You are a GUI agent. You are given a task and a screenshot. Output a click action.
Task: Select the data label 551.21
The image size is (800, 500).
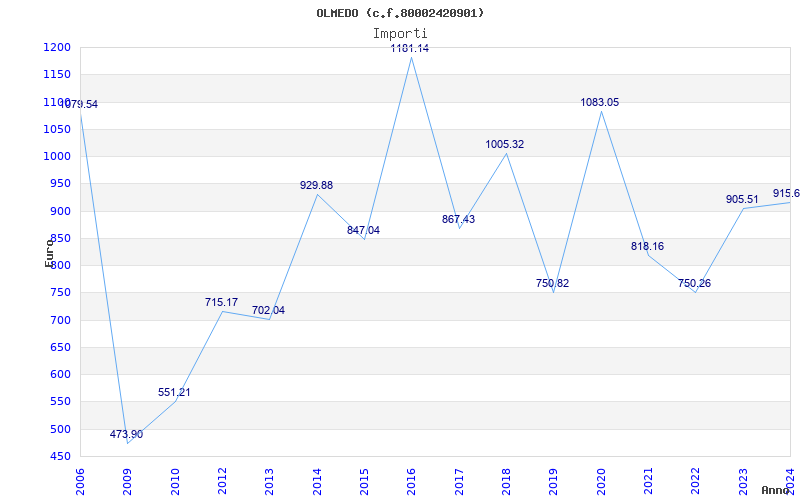point(174,392)
